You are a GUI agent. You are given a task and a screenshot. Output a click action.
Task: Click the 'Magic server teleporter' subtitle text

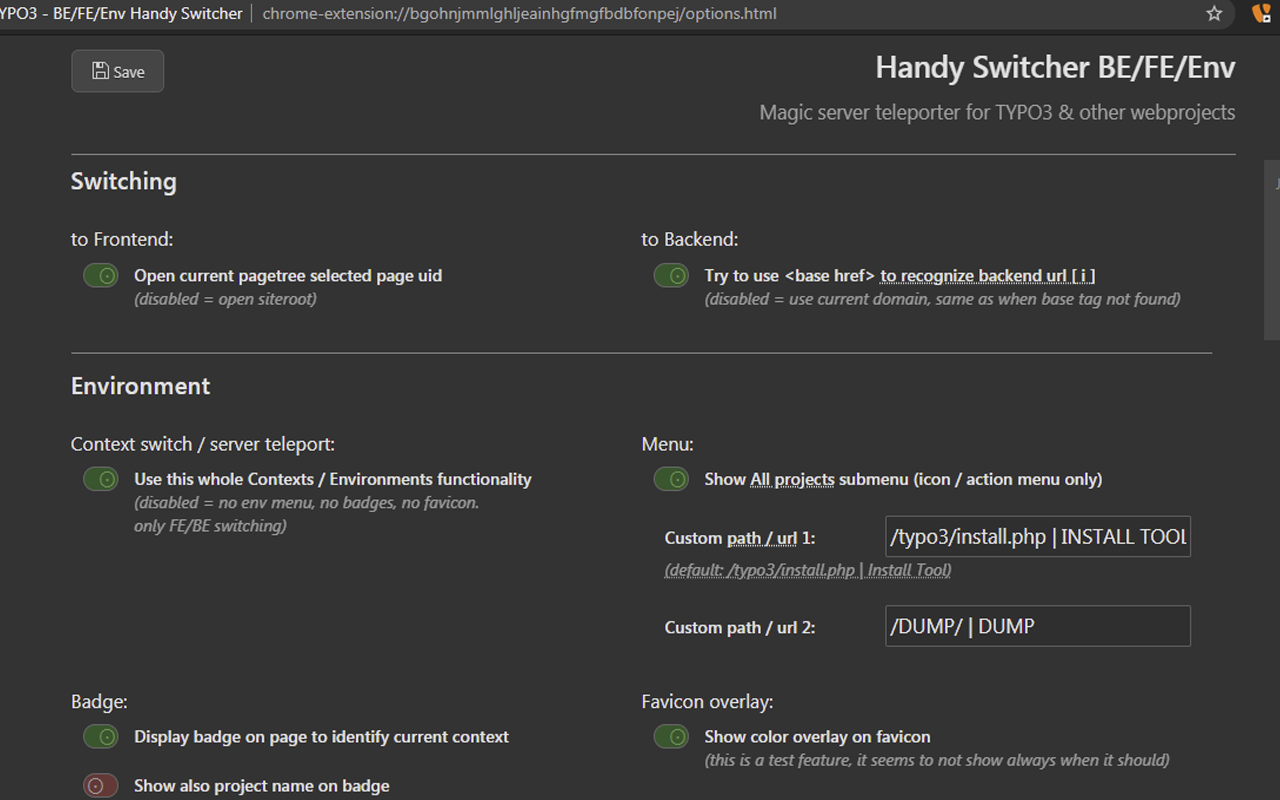[x=997, y=112]
